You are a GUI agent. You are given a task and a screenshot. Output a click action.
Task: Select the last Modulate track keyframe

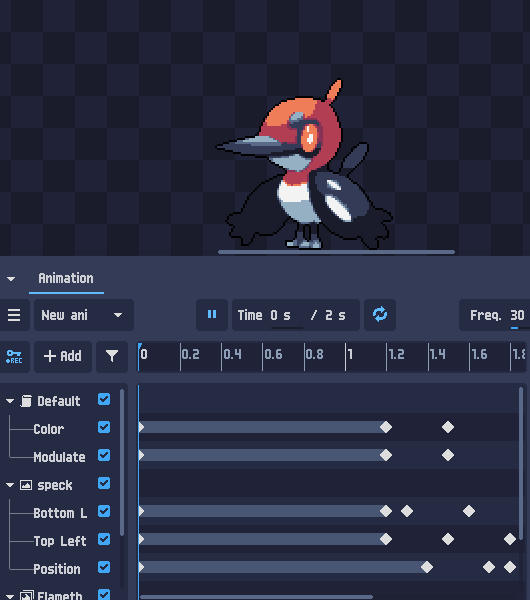click(448, 455)
